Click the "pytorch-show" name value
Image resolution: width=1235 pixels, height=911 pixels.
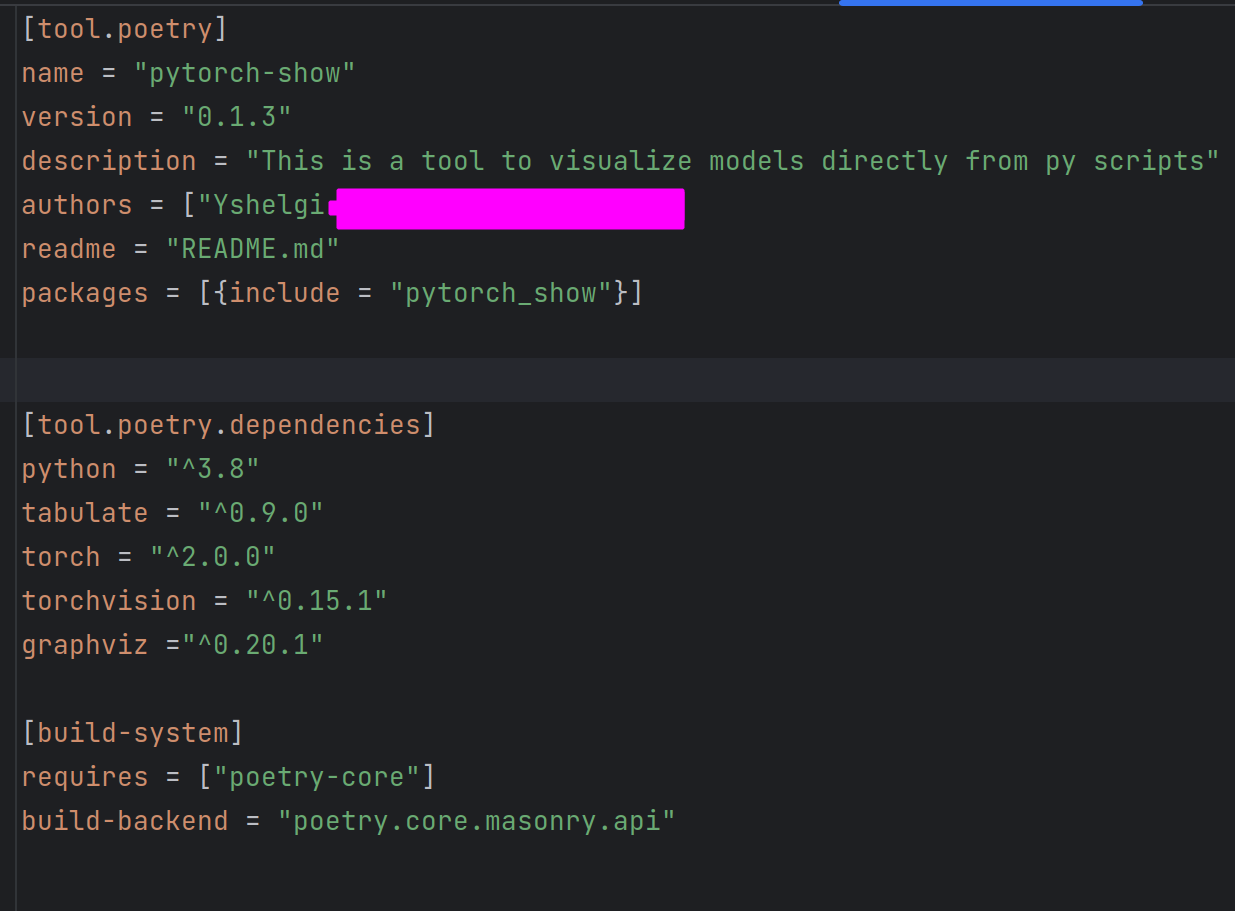[245, 73]
